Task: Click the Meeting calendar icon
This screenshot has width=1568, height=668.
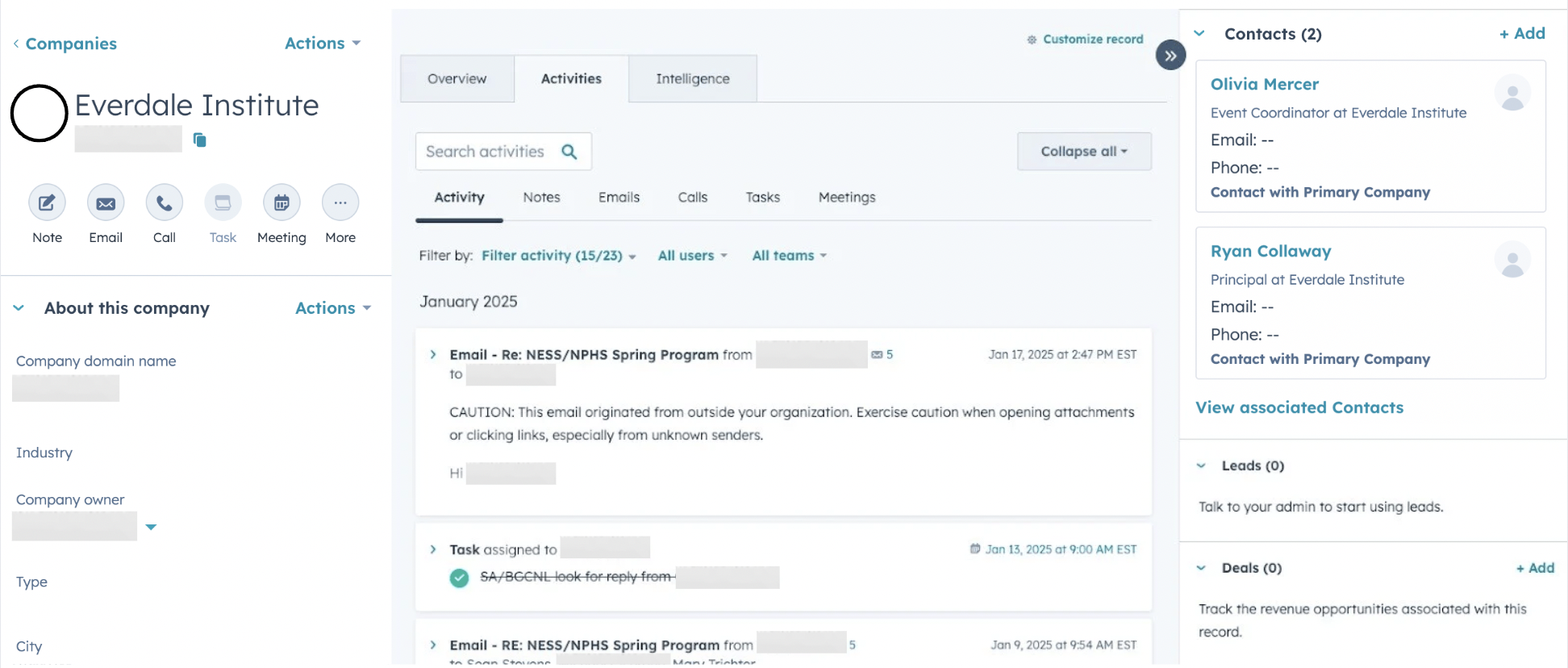Action: [x=281, y=202]
